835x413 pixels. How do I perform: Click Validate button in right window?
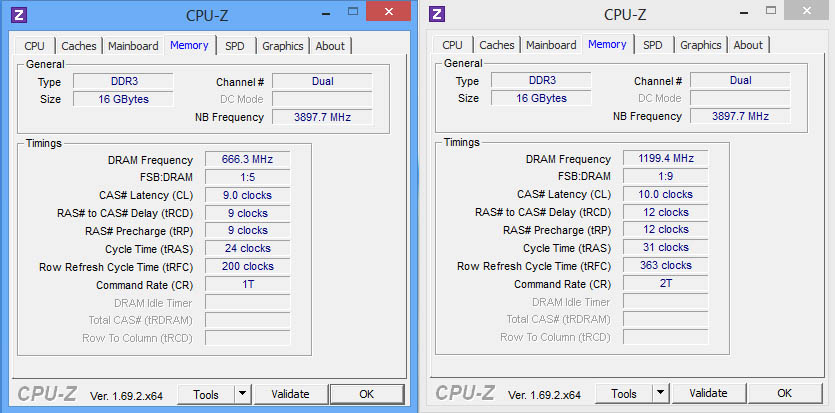tap(708, 393)
